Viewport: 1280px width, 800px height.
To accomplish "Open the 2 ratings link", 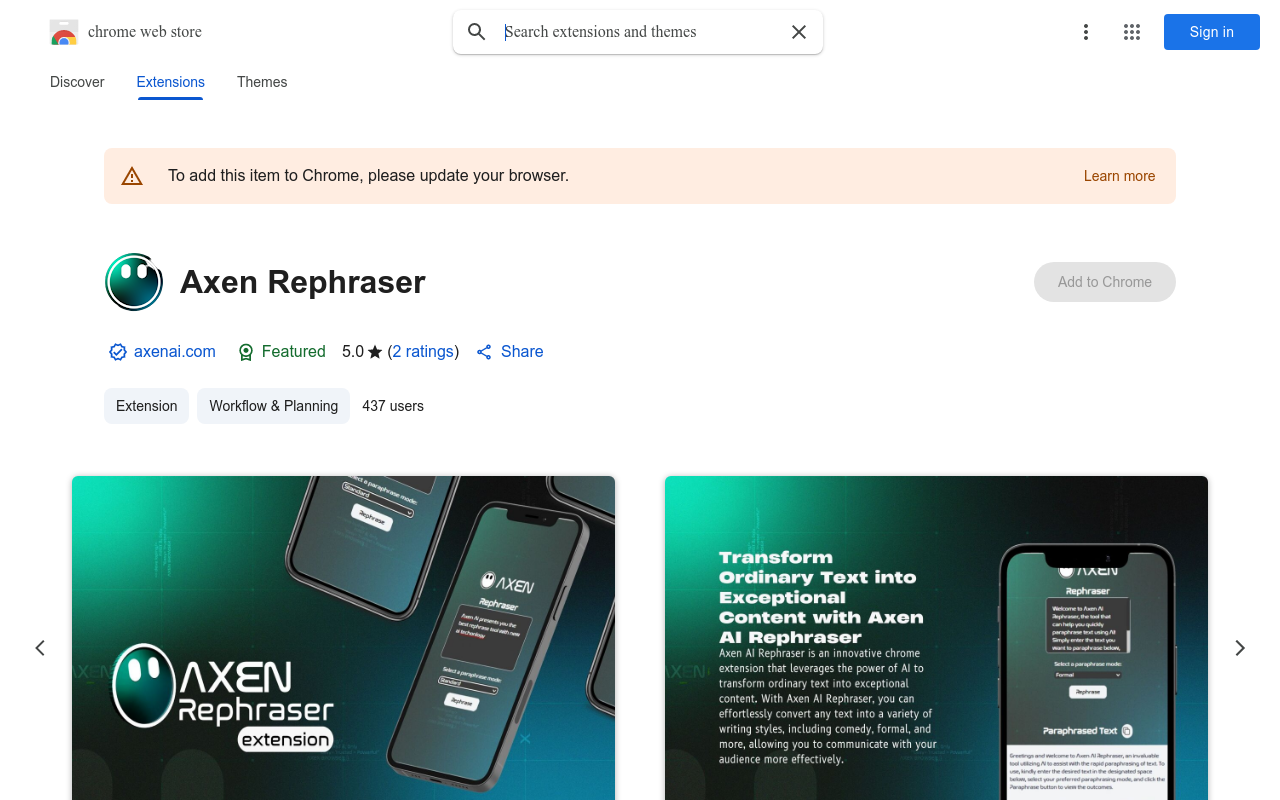I will click(x=423, y=352).
